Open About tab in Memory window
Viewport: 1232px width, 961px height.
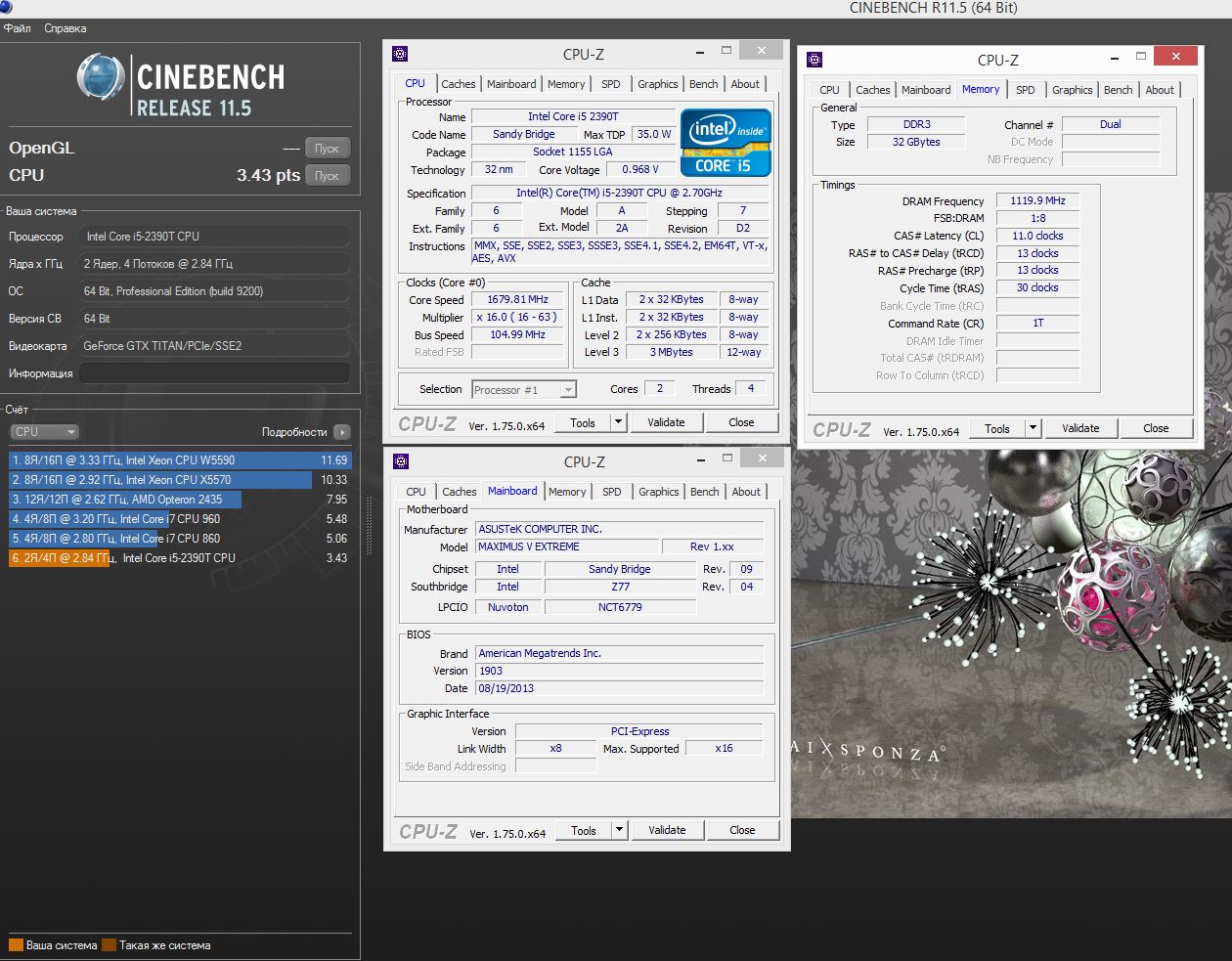[1160, 90]
